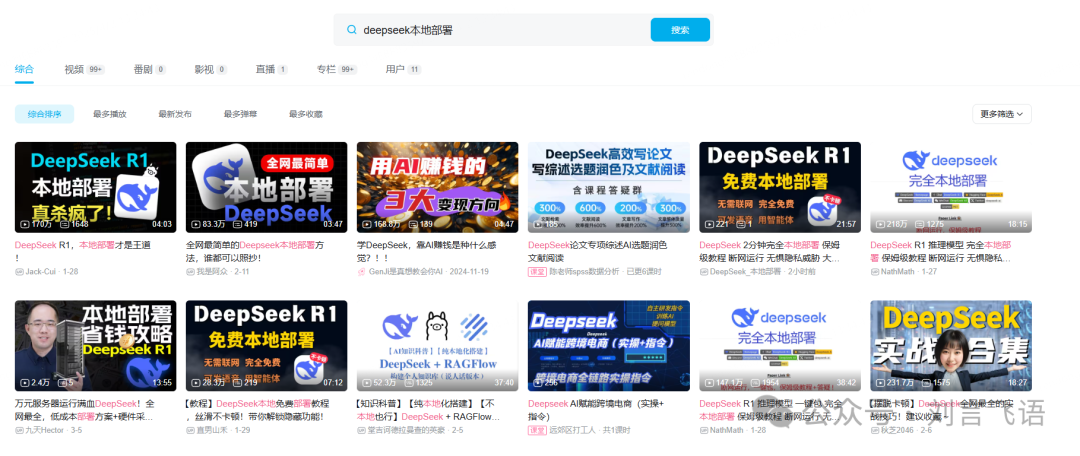This screenshot has width=1080, height=456.
Task: Open the DeepSeek 实战合集 video thumbnail
Action: click(951, 346)
